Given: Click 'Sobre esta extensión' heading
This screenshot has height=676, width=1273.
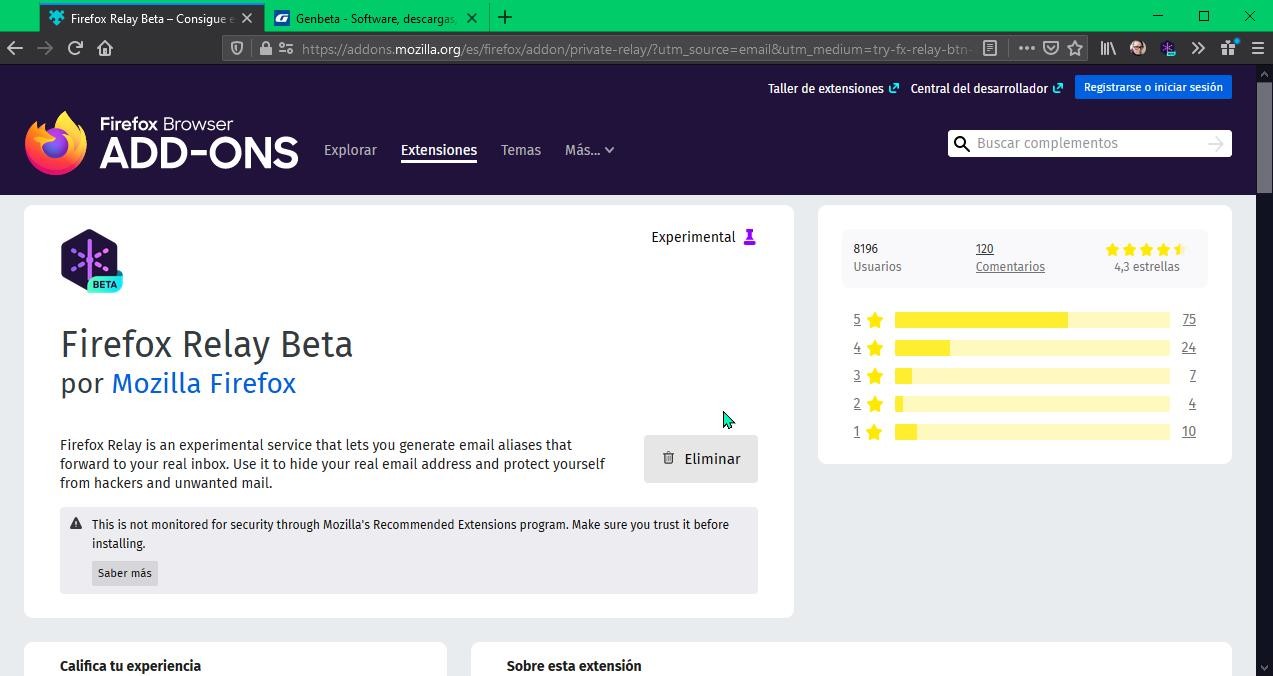Looking at the screenshot, I should (x=574, y=666).
